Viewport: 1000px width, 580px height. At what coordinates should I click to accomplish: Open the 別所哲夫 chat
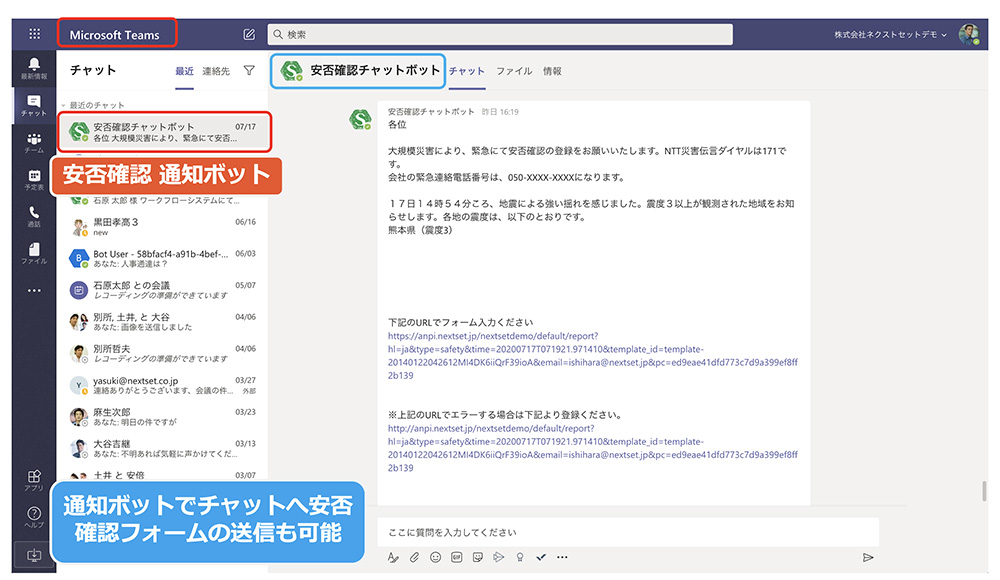(163, 353)
